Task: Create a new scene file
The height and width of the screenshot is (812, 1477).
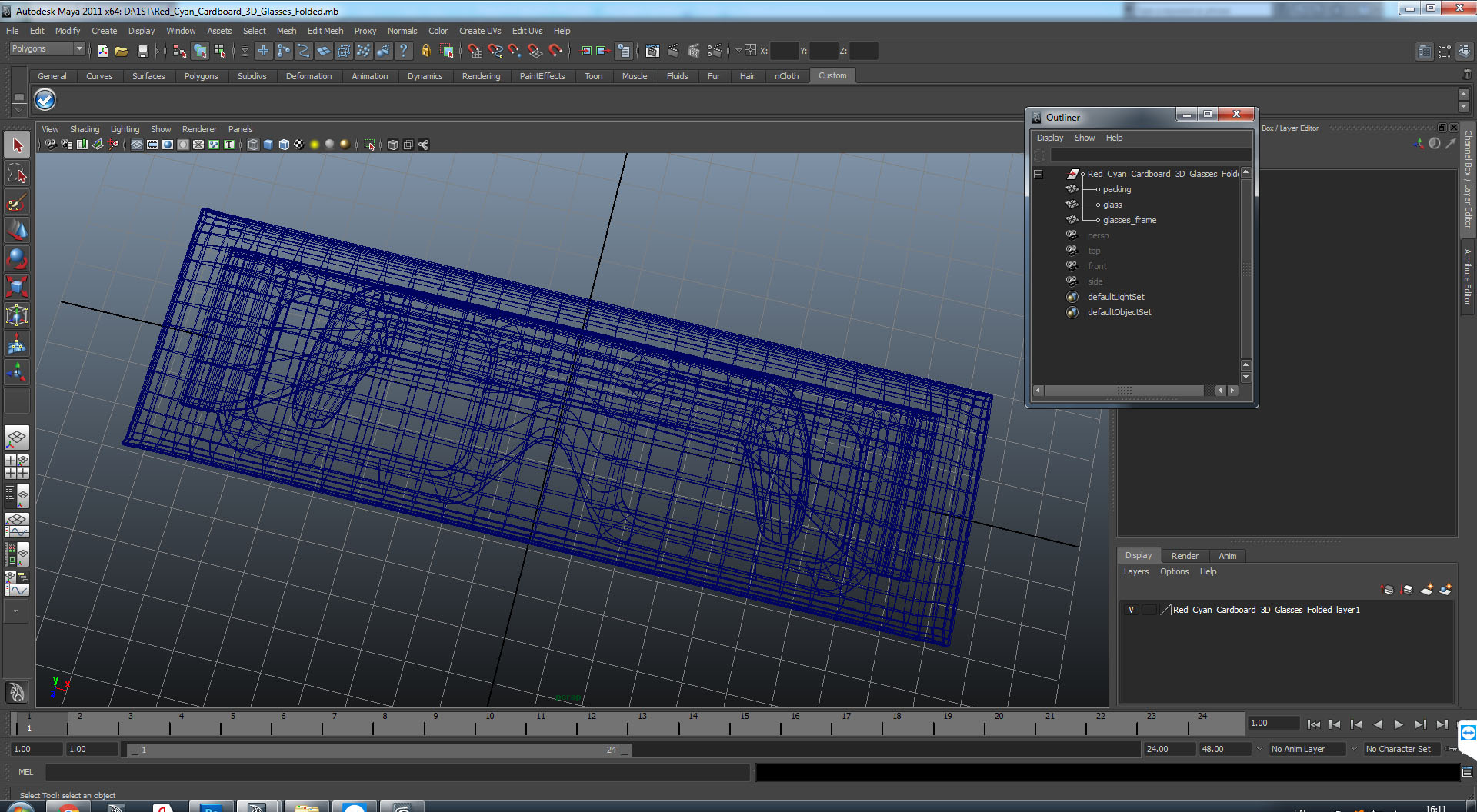Action: point(102,51)
